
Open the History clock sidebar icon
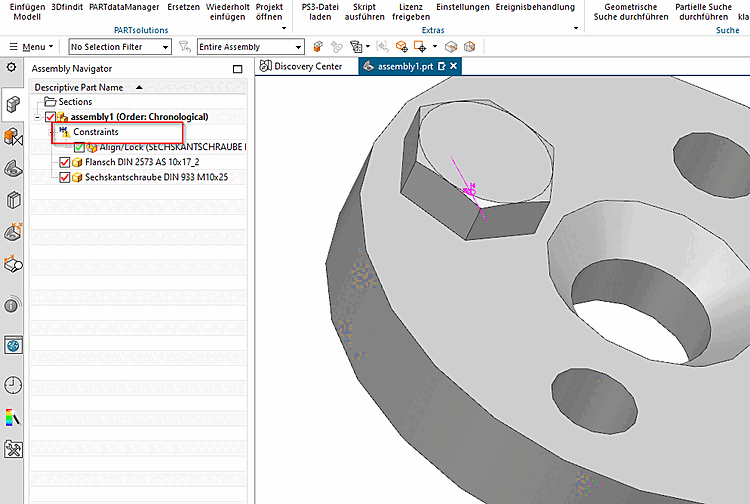[13, 385]
